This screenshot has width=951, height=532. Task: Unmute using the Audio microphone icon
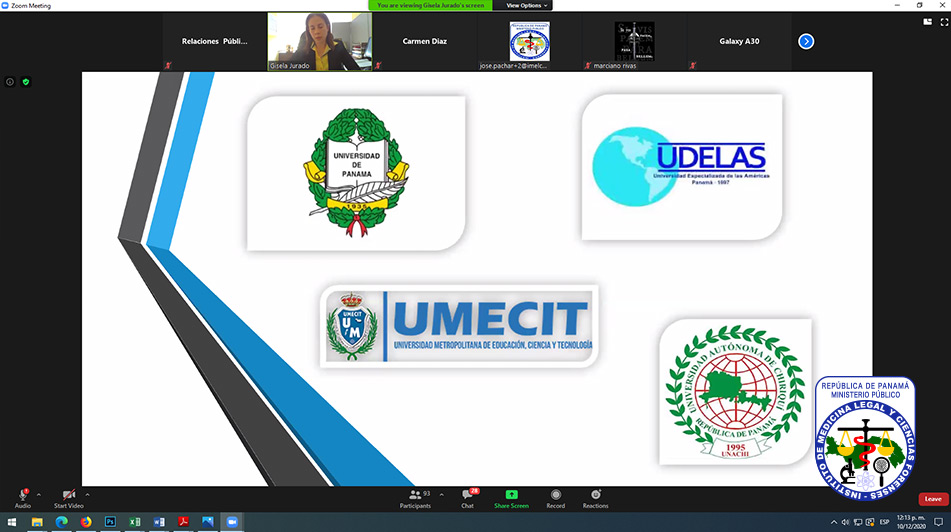click(x=22, y=496)
